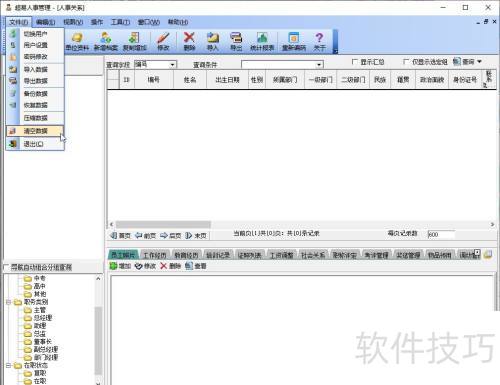Toggle the only show selected group checkbox
Screen dimensions: 500x385
[406, 62]
